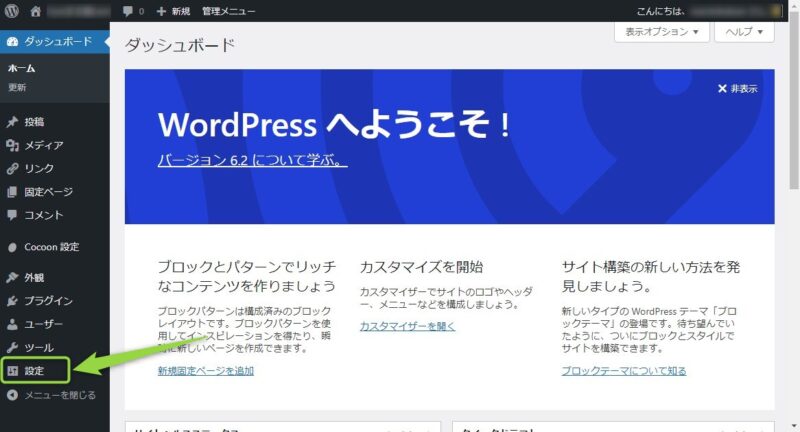The height and width of the screenshot is (432, 800).
Task: Click WordPress へようこそ！ heading
Action: (x=334, y=125)
